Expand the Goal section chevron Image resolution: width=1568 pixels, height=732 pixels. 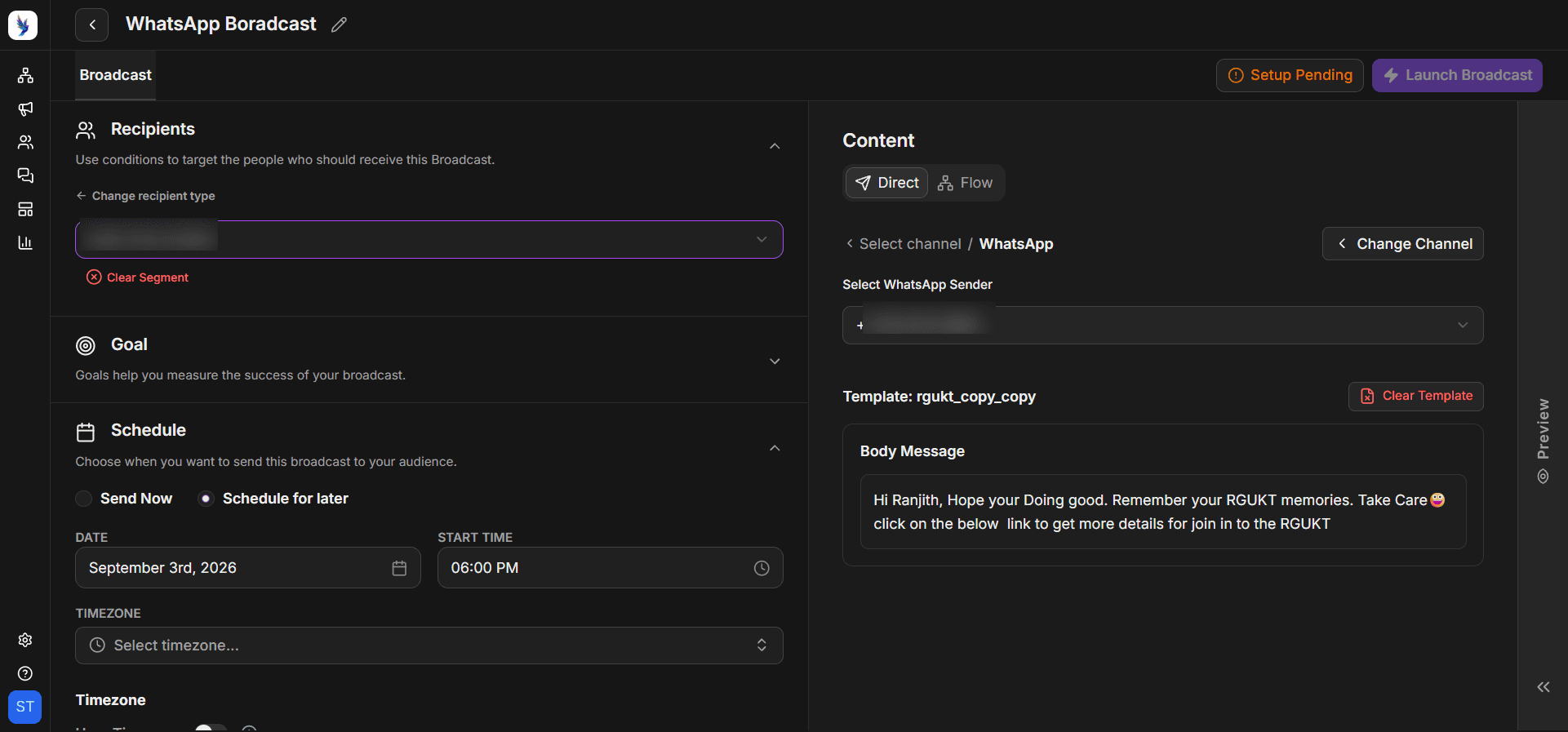(x=775, y=362)
